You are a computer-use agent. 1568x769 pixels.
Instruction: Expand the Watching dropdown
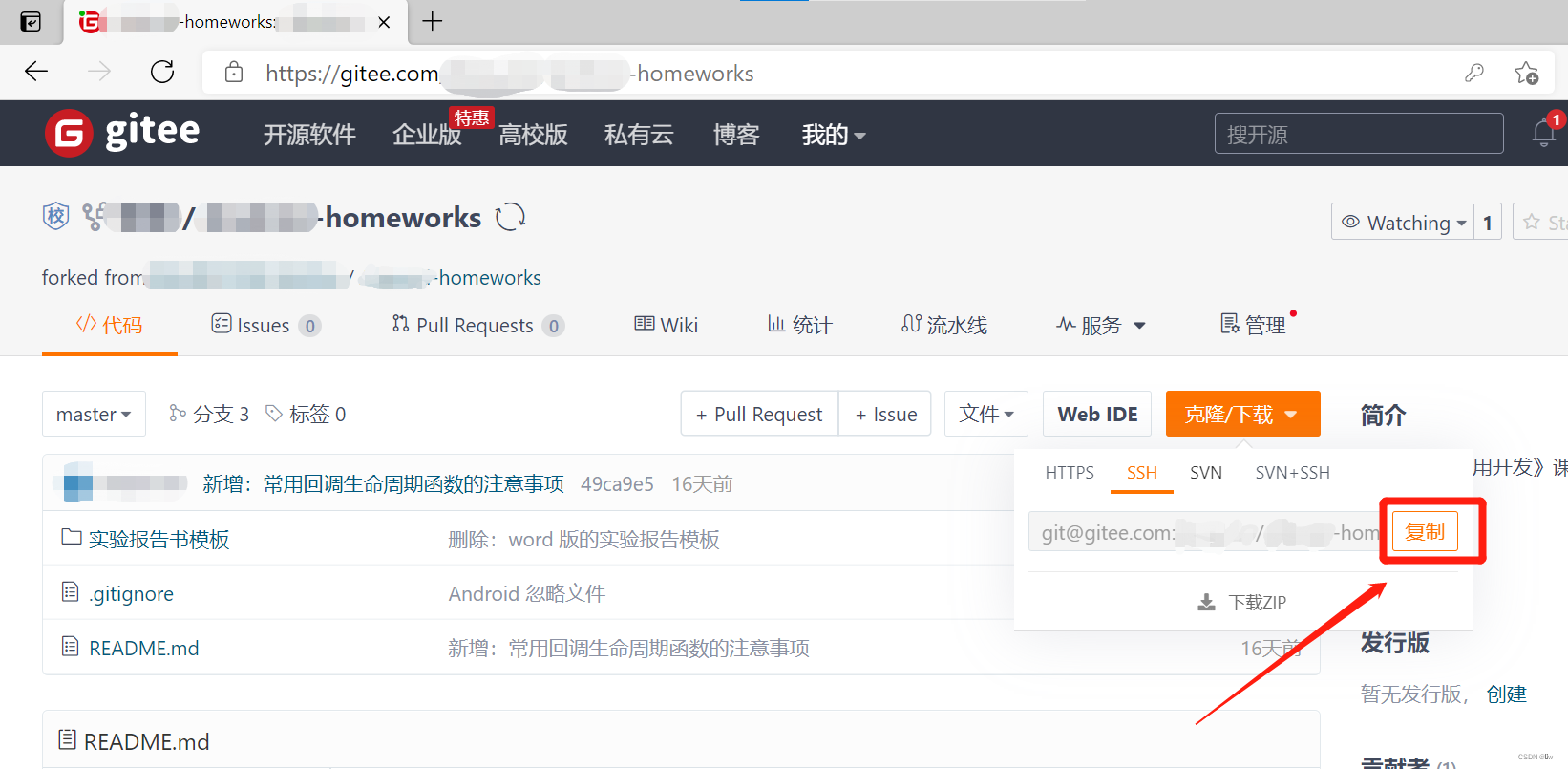(x=1403, y=222)
